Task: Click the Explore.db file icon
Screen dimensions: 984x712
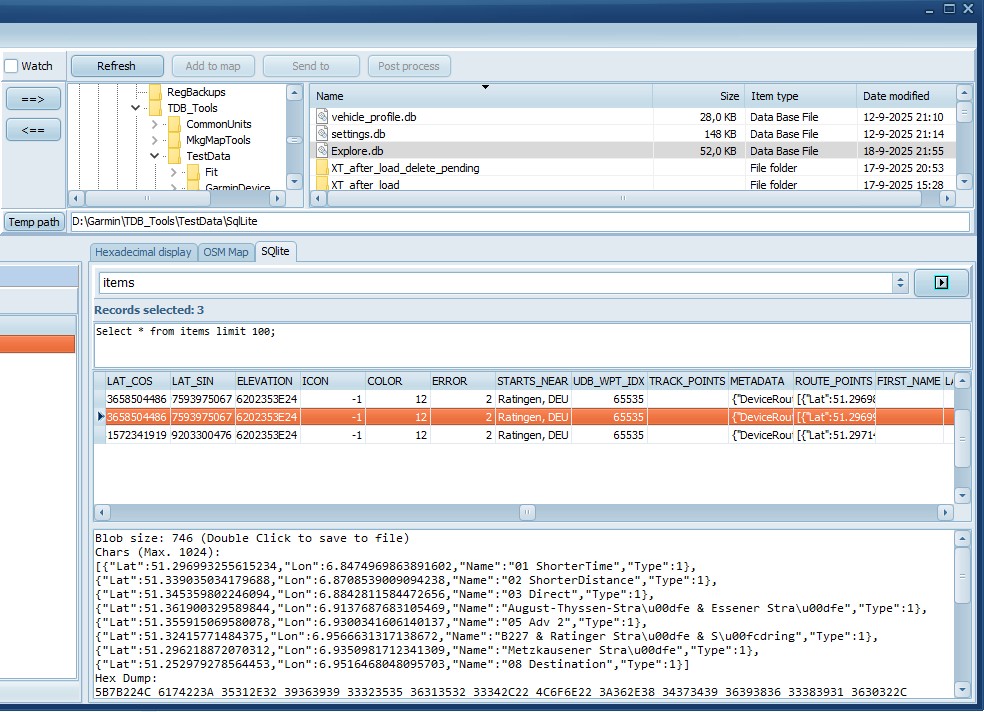Action: pyautogui.click(x=322, y=151)
